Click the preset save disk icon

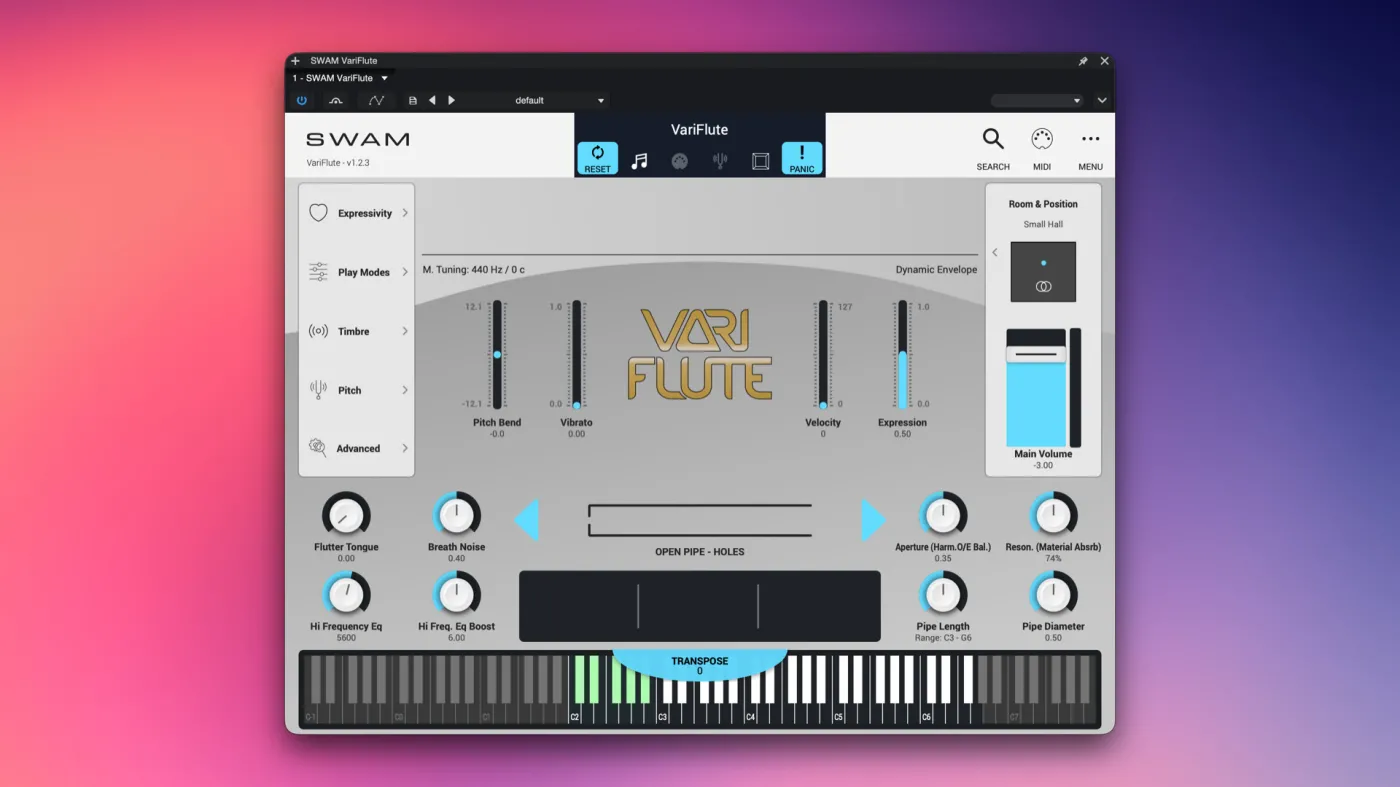coord(413,100)
